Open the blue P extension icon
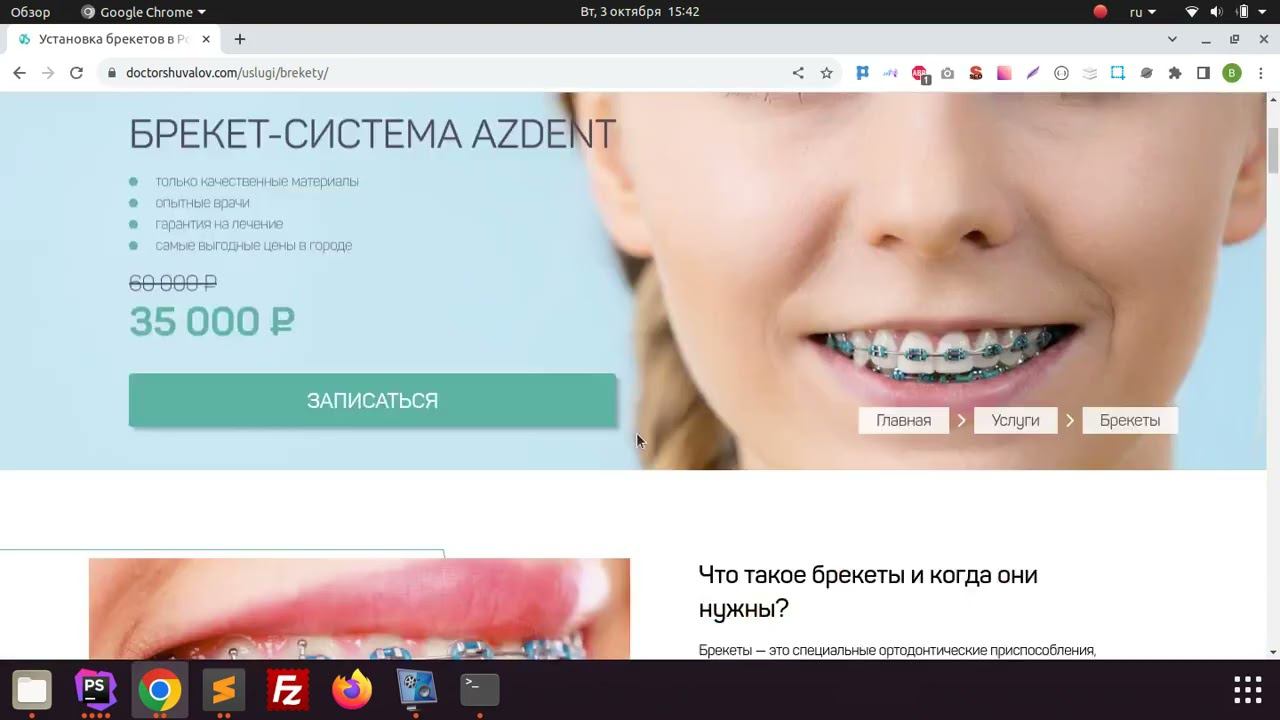The image size is (1280, 720). (862, 73)
